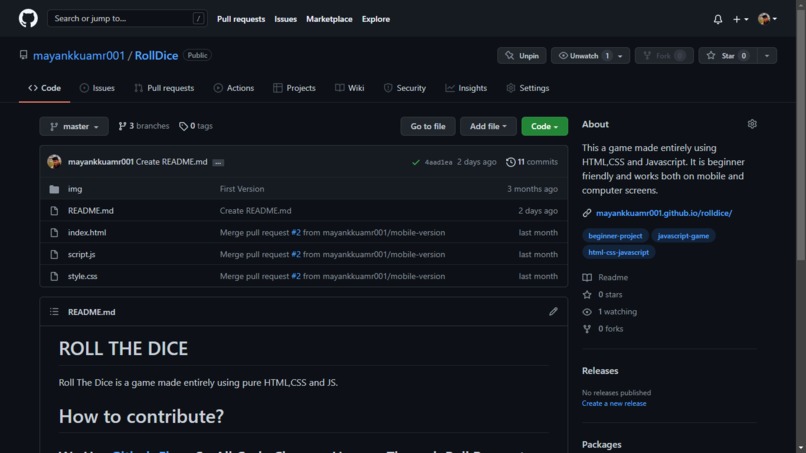Screen dimensions: 806x453
Task: Click the file icon beside index.html
Action: pos(54,232)
